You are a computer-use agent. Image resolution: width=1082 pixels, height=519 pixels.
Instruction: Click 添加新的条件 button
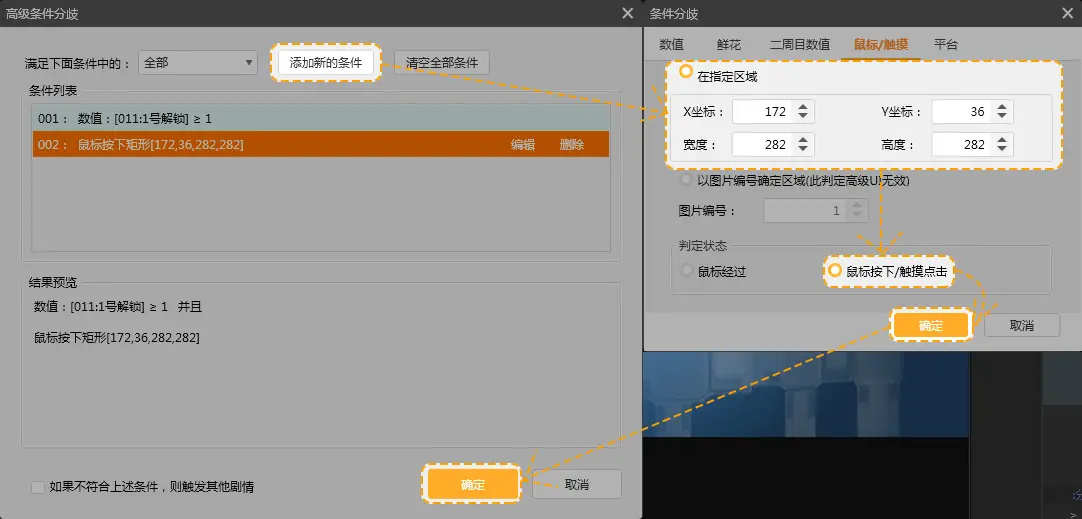point(325,62)
